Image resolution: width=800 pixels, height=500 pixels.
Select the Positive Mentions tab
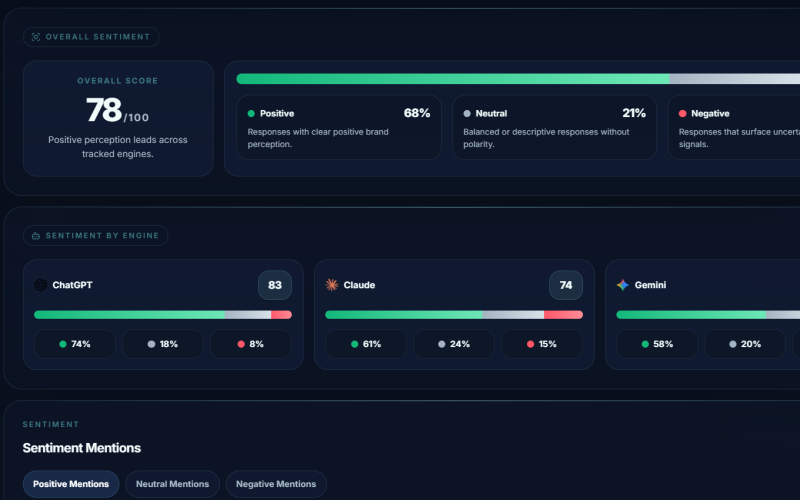click(x=71, y=484)
